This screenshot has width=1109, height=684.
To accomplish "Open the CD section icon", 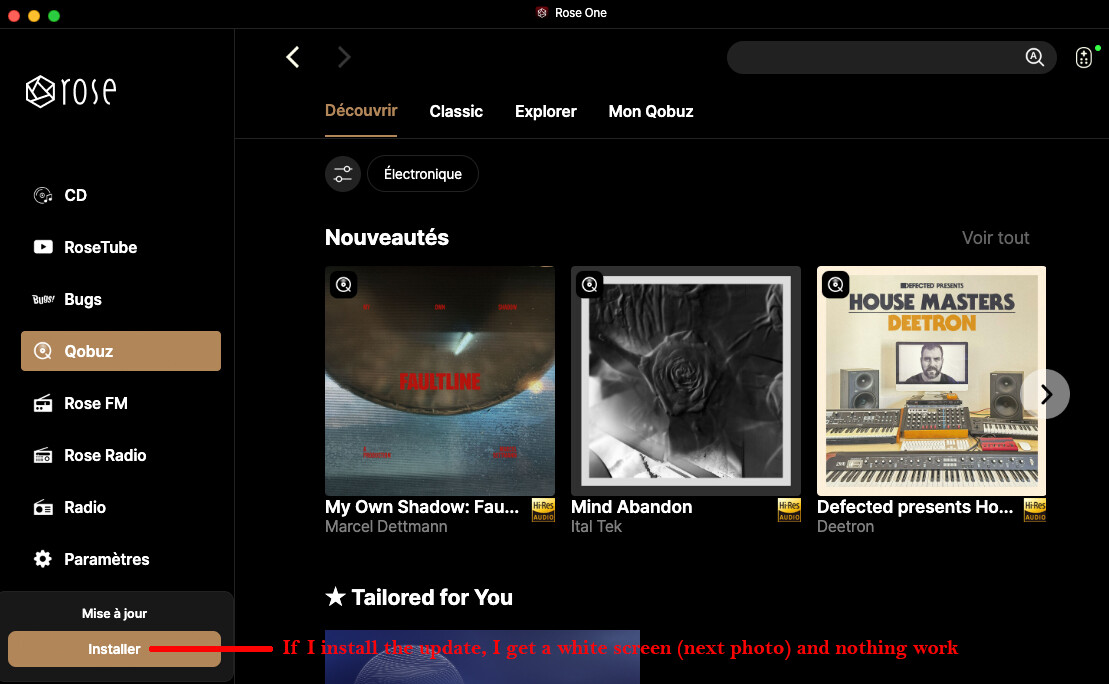I will tap(43, 195).
